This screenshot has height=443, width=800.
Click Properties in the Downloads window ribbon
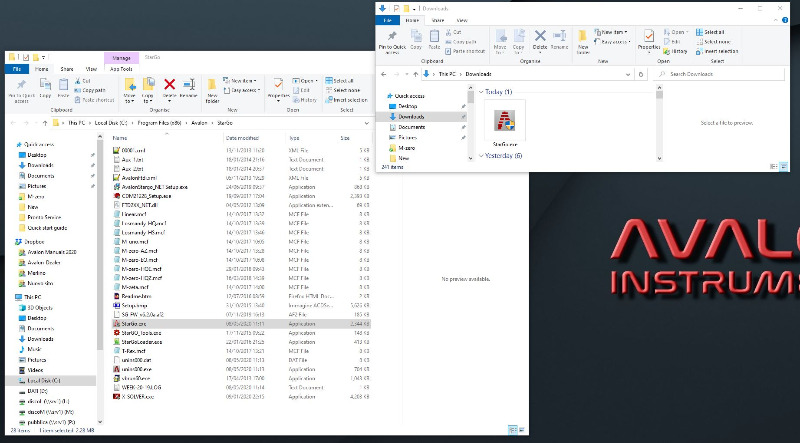pyautogui.click(x=649, y=40)
